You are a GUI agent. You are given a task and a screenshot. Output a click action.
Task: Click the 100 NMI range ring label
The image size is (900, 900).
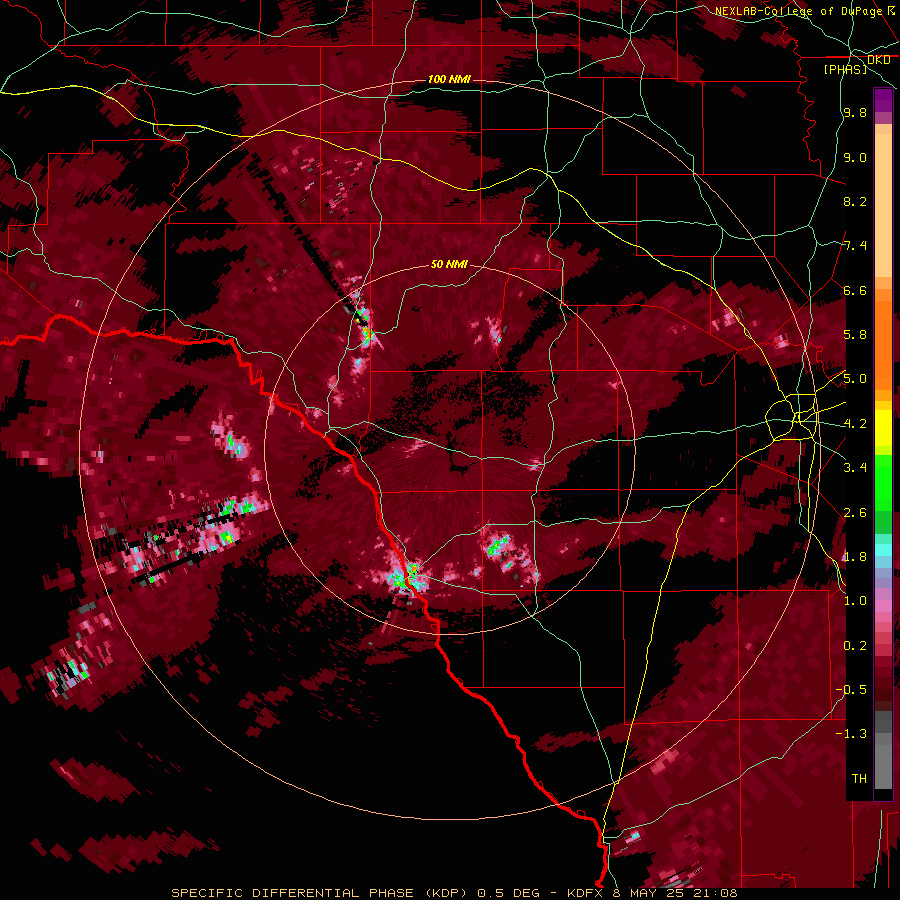pos(449,79)
